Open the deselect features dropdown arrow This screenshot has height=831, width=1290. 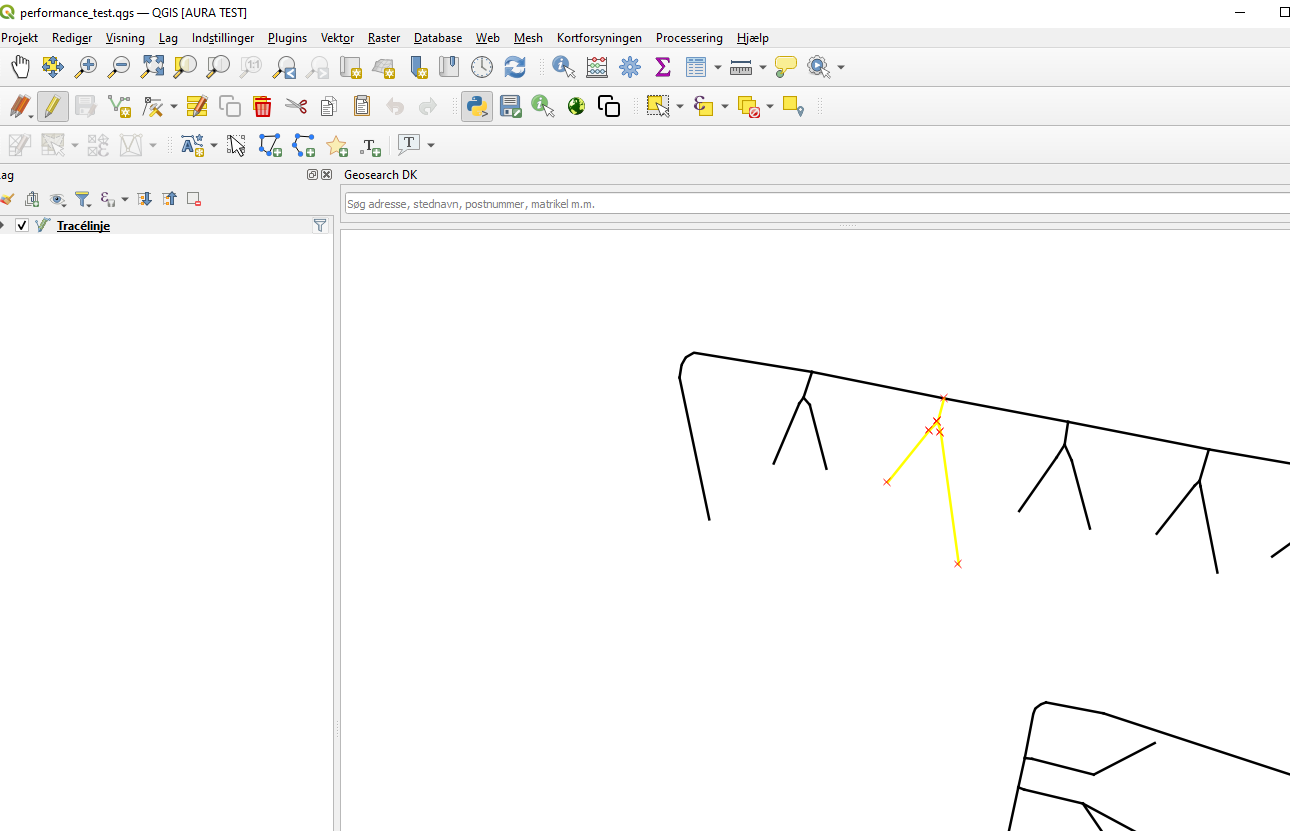point(770,106)
